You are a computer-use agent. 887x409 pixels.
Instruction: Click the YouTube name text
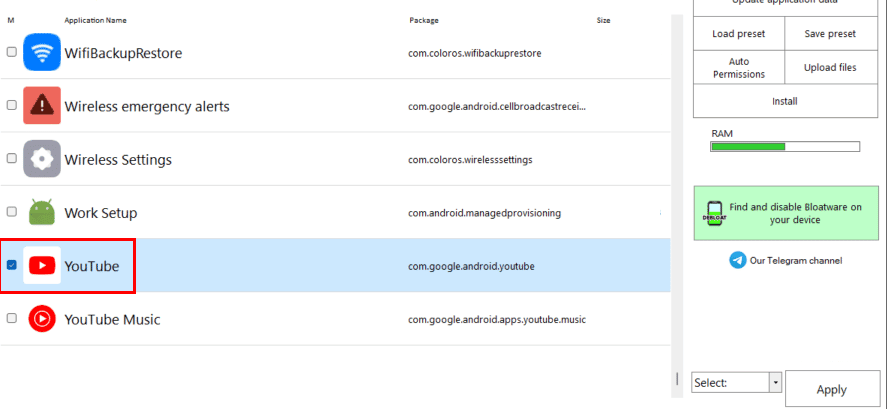(x=92, y=266)
